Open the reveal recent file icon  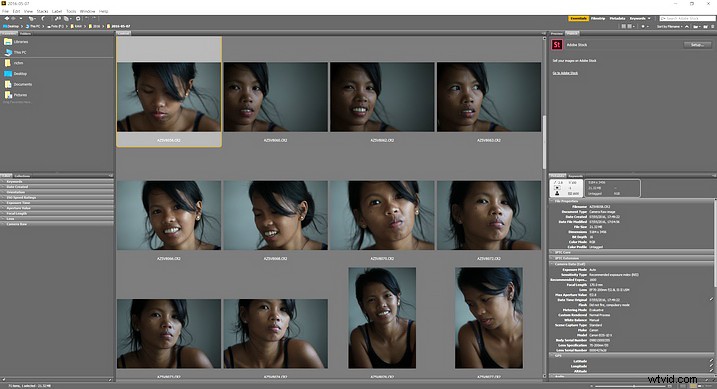[32, 19]
